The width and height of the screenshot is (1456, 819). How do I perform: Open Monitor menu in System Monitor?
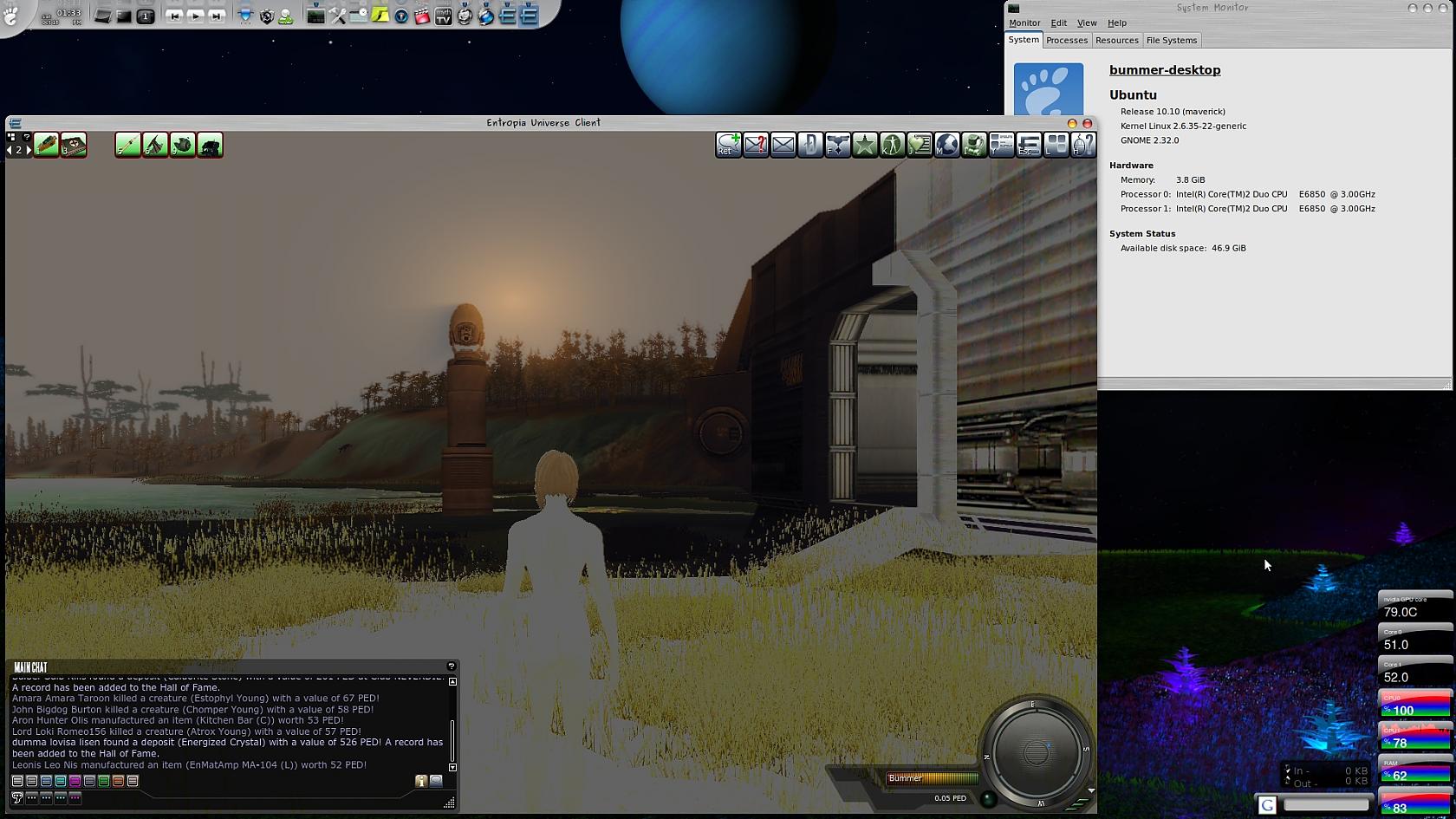coord(1024,23)
